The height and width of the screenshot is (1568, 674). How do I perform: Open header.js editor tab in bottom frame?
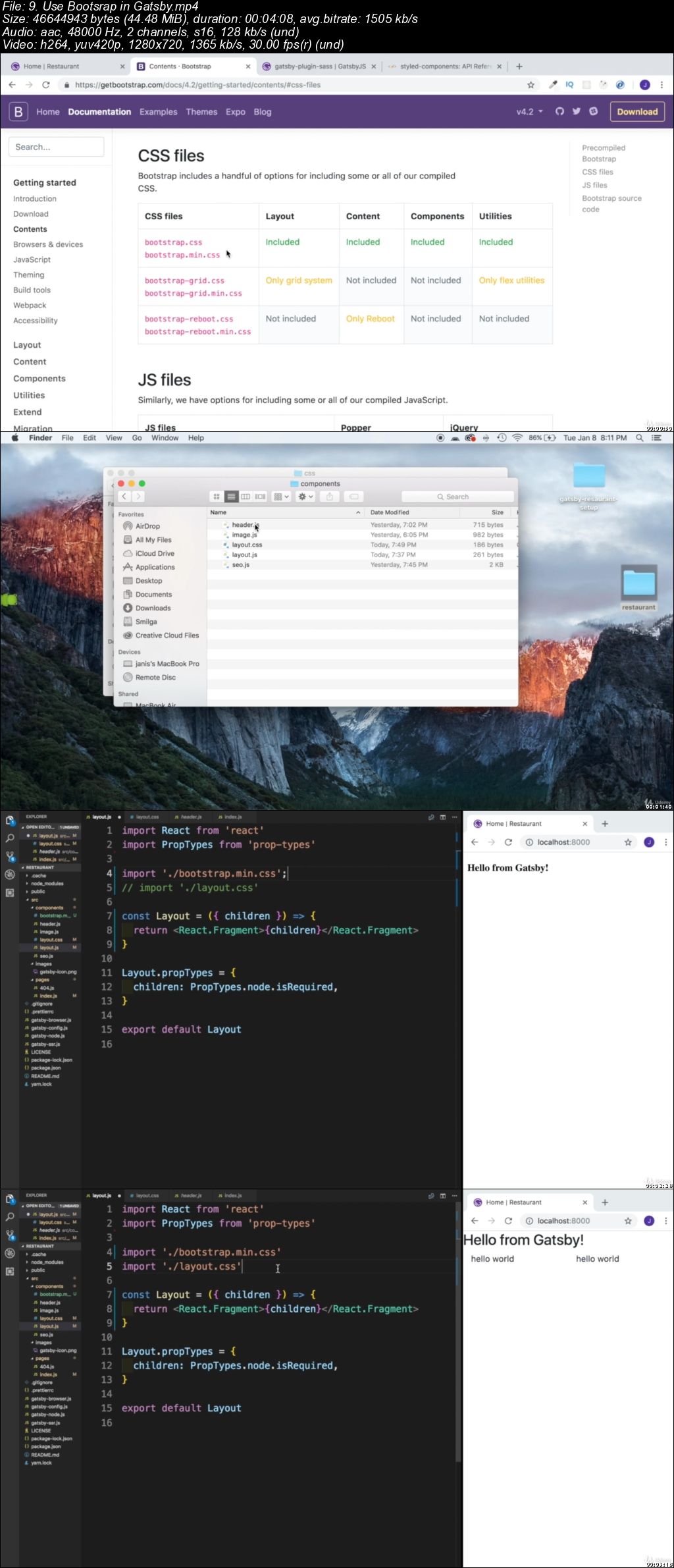click(191, 1196)
